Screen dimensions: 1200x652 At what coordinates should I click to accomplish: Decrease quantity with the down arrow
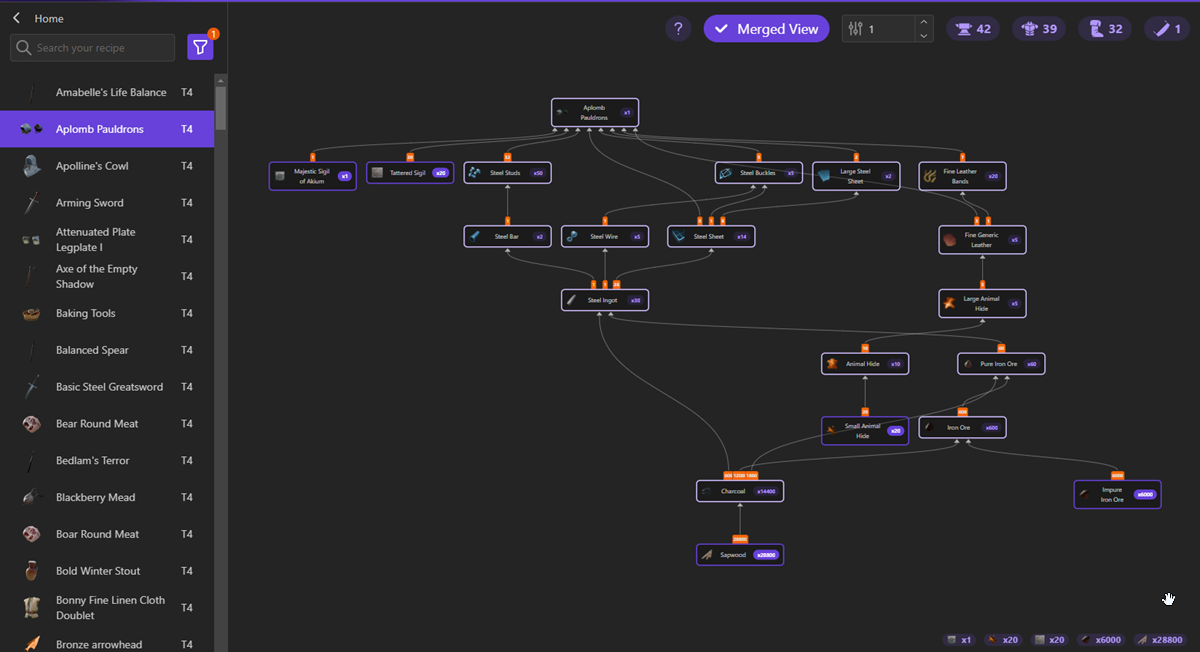click(x=924, y=36)
